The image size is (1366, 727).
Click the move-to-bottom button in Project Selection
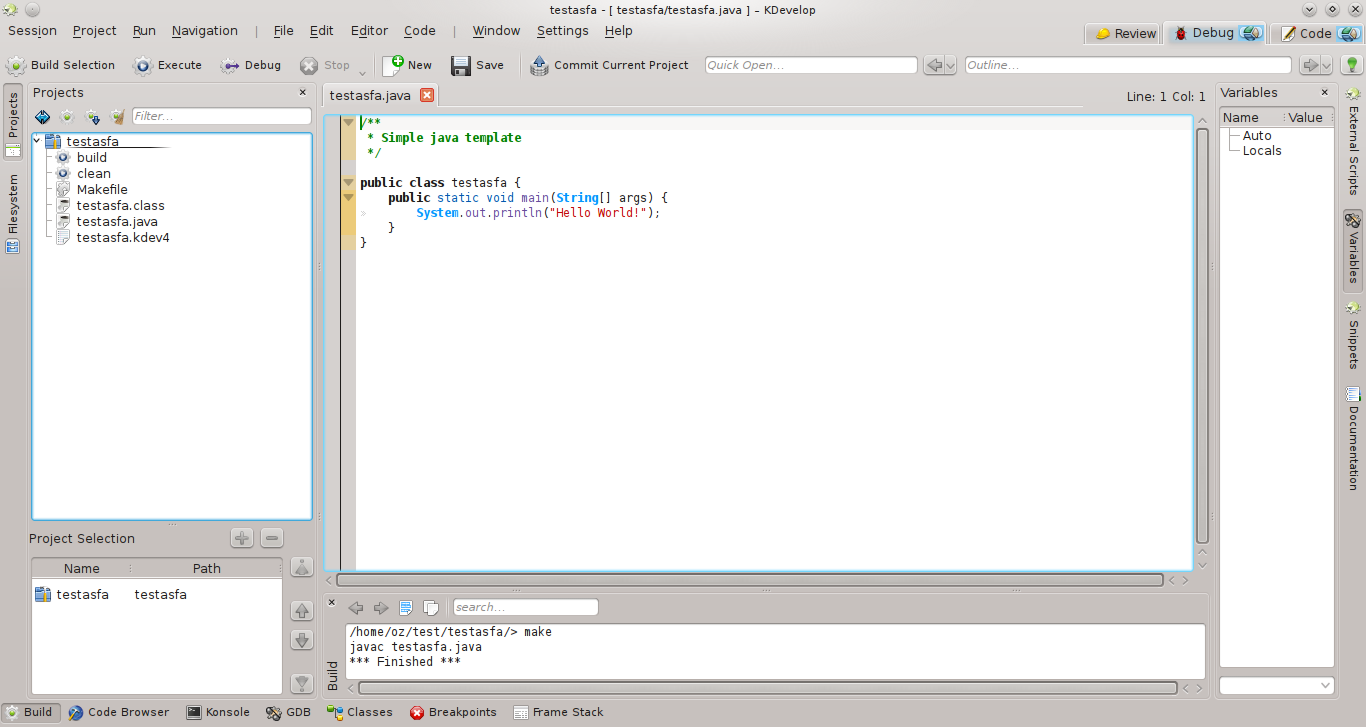pos(302,683)
